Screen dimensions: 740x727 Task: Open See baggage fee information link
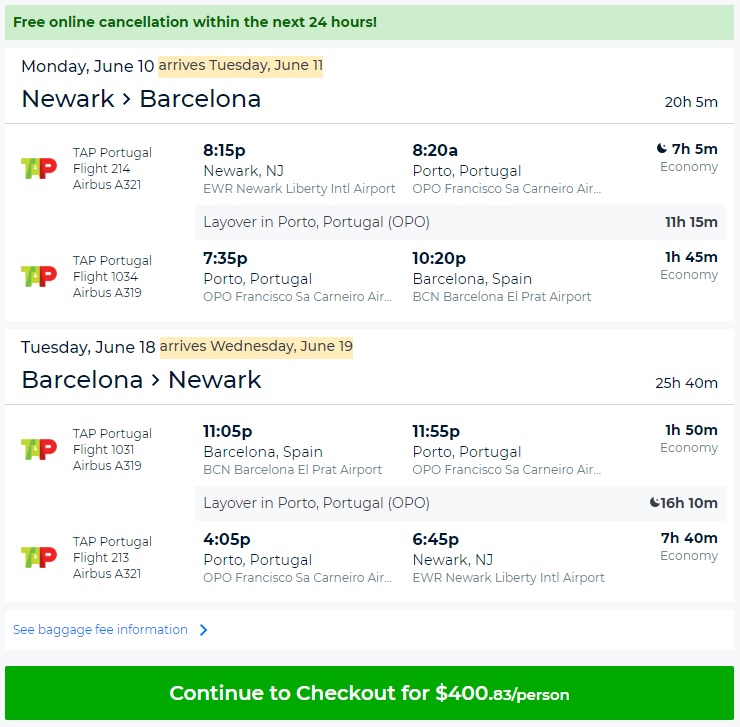pos(100,630)
